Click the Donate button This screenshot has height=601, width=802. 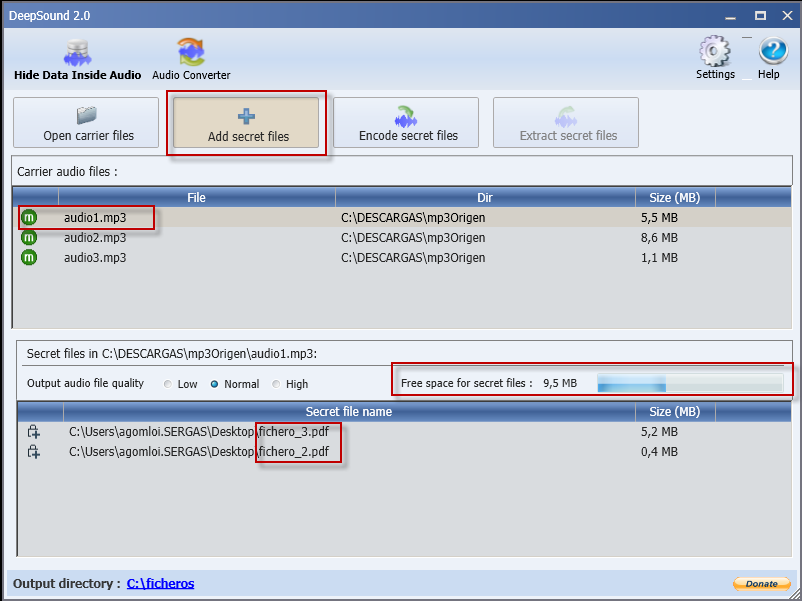coord(761,584)
